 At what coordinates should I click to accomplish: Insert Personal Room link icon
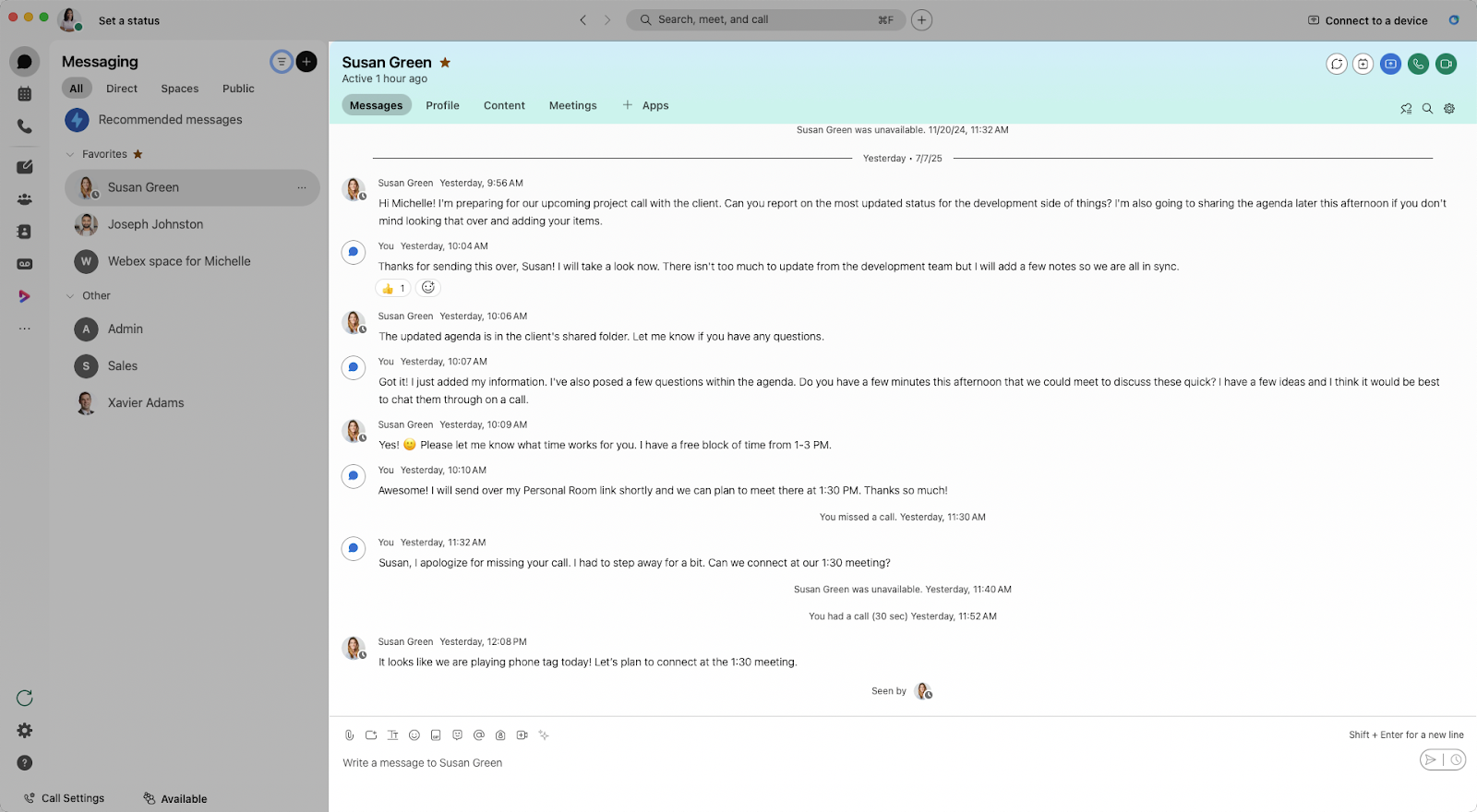500,735
